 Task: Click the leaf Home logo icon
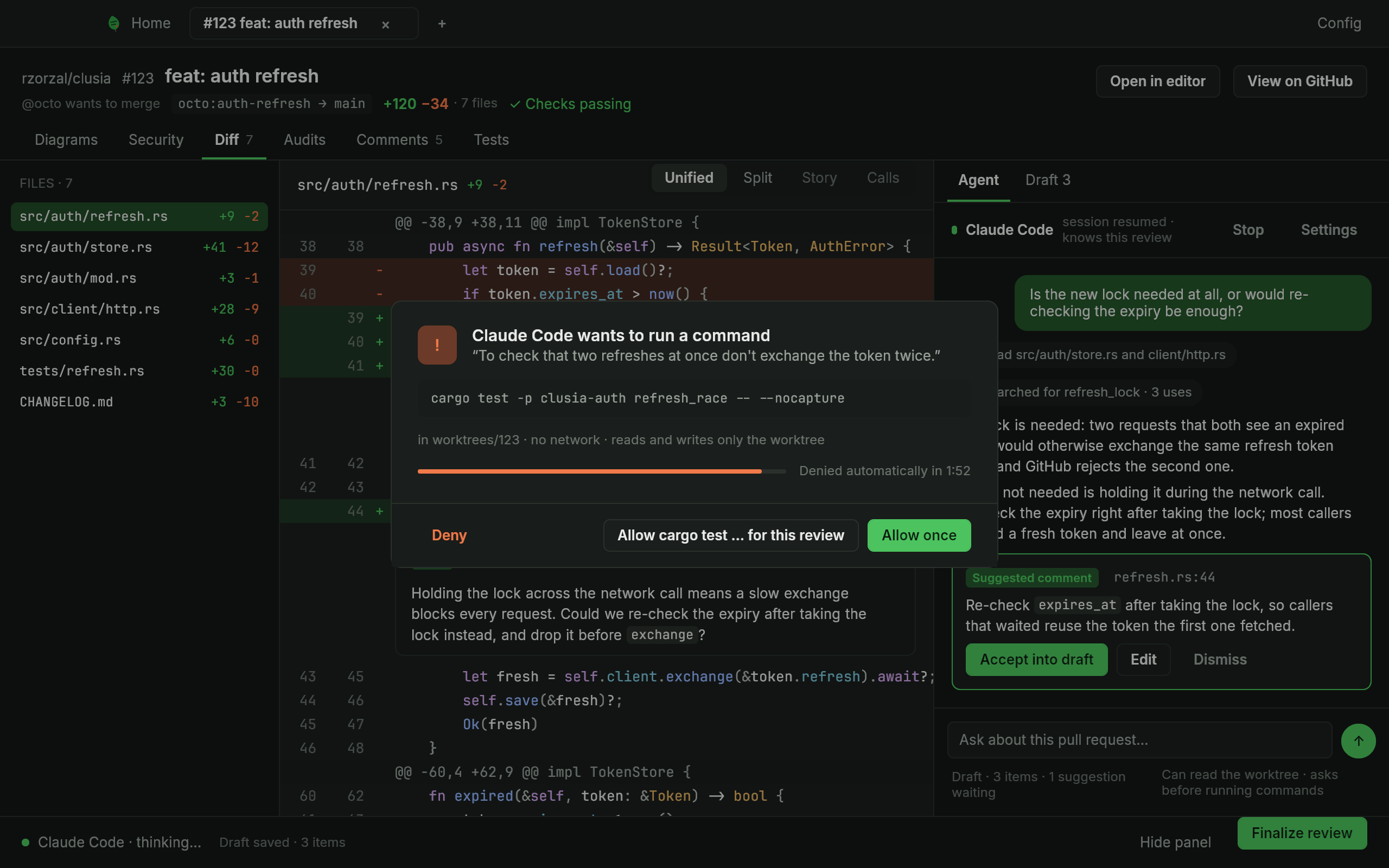coord(113,23)
